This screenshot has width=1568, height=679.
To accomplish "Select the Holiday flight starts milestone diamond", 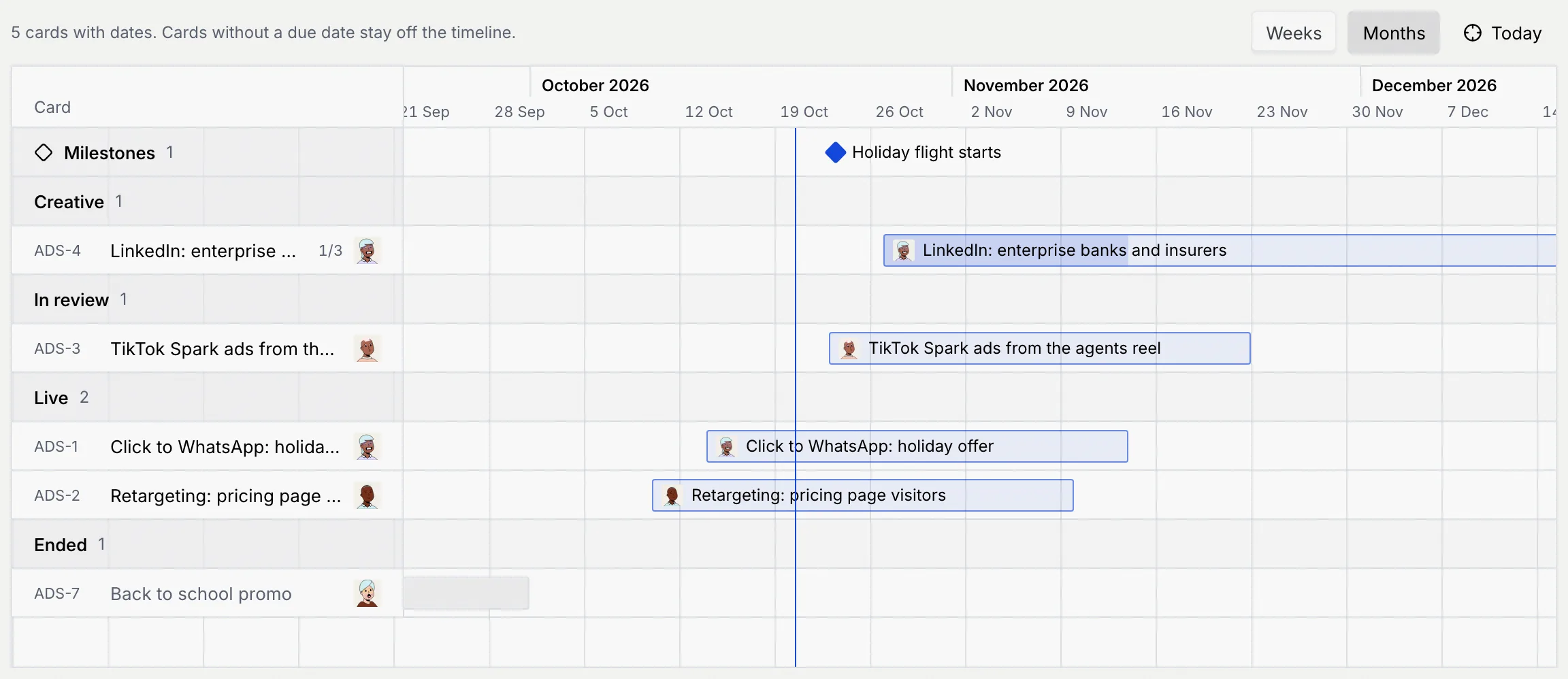I will [x=835, y=152].
